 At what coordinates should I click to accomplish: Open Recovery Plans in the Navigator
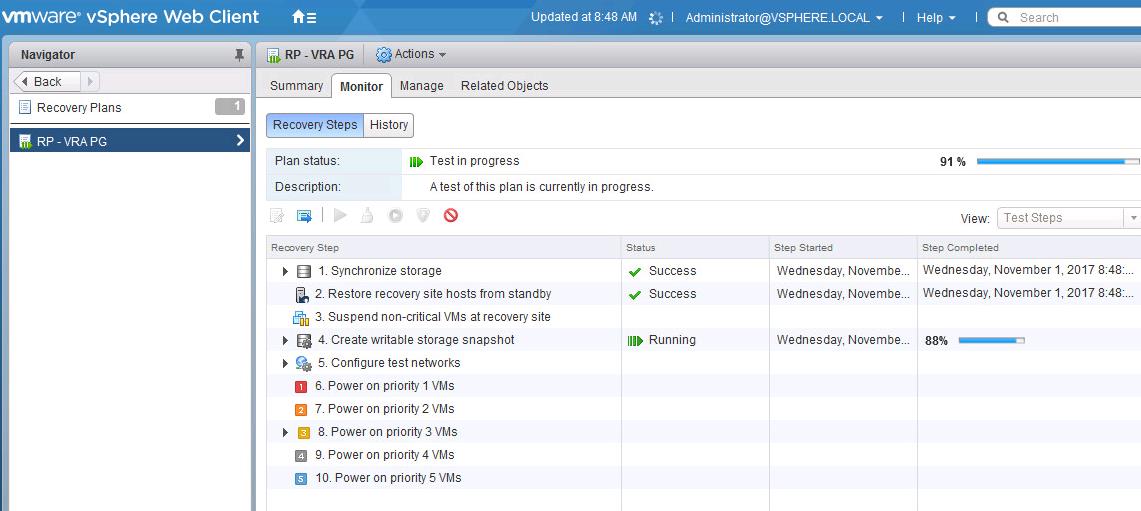coord(130,108)
